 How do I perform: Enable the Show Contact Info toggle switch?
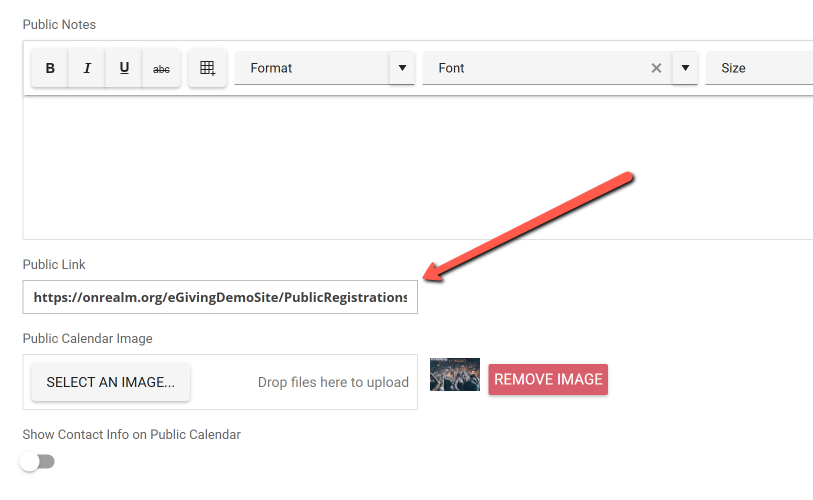(x=37, y=461)
